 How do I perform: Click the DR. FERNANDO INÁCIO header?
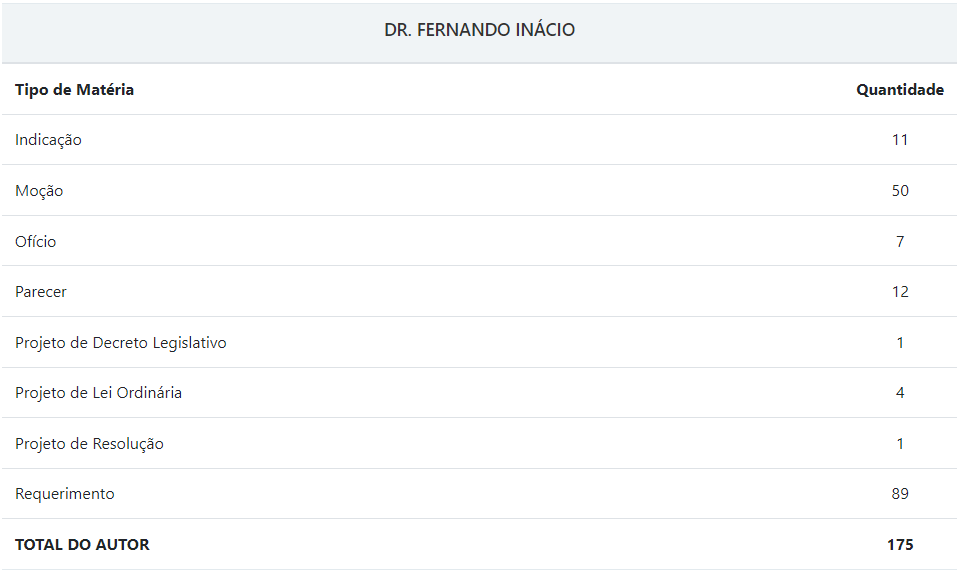[479, 30]
